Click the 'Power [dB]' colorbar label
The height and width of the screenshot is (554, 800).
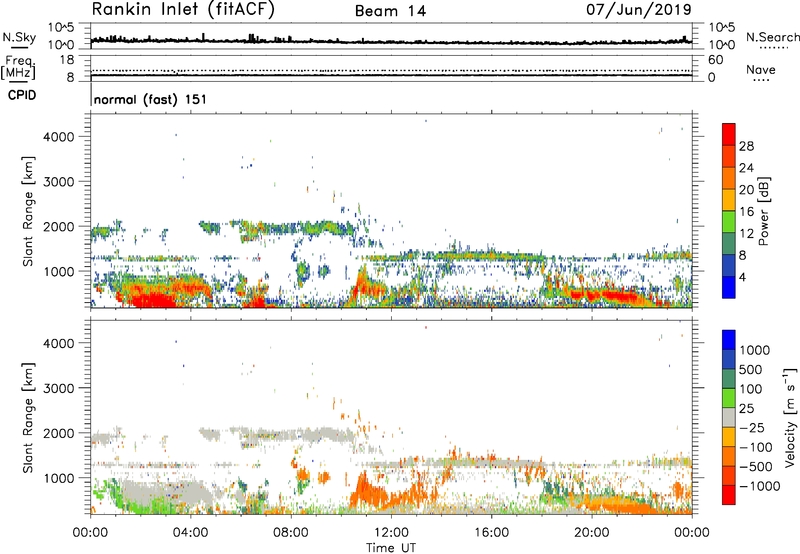[763, 211]
